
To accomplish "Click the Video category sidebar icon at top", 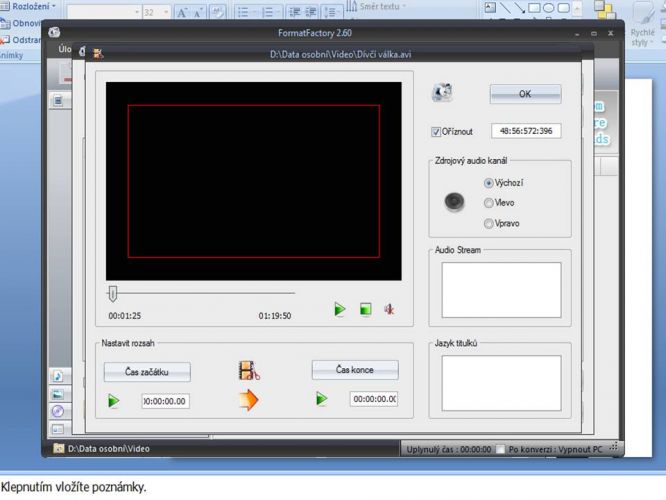I will click(x=58, y=101).
